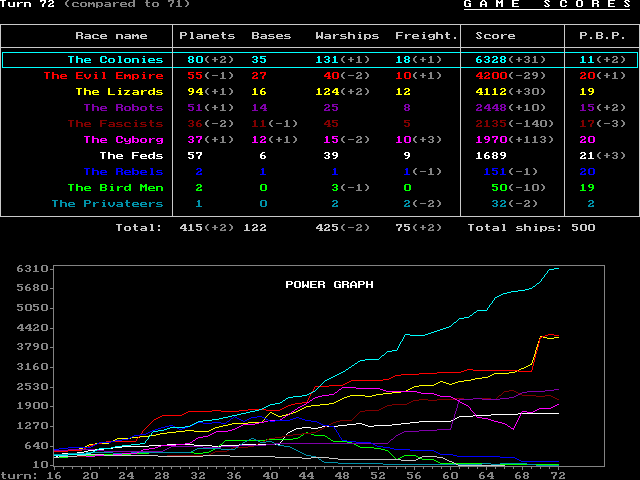Click The Bird Men score 50
The height and width of the screenshot is (480, 640).
pos(500,187)
